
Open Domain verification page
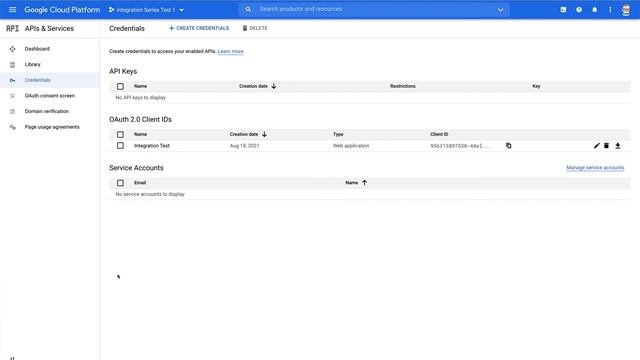pos(47,111)
